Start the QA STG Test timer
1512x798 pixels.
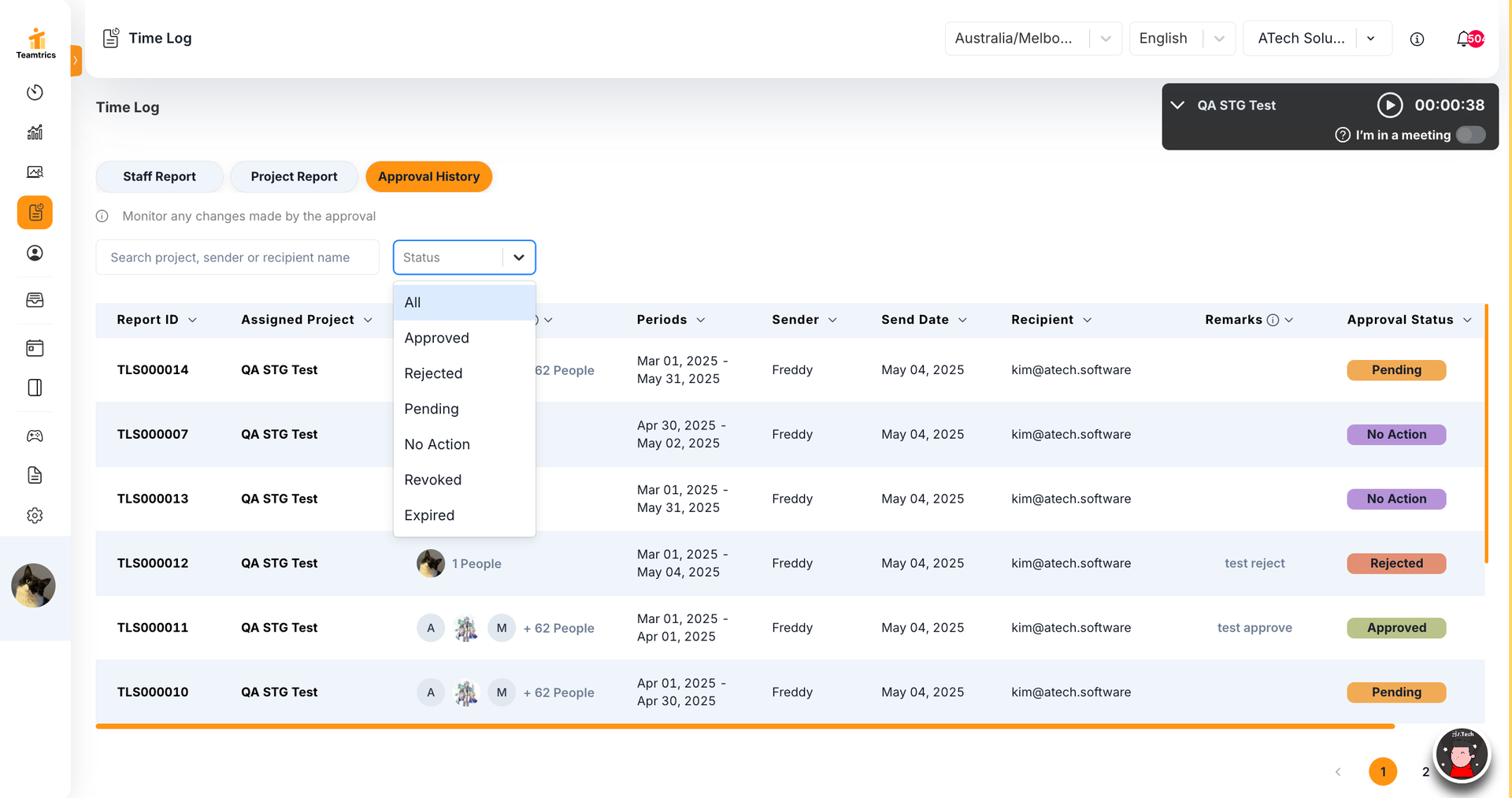click(1390, 105)
